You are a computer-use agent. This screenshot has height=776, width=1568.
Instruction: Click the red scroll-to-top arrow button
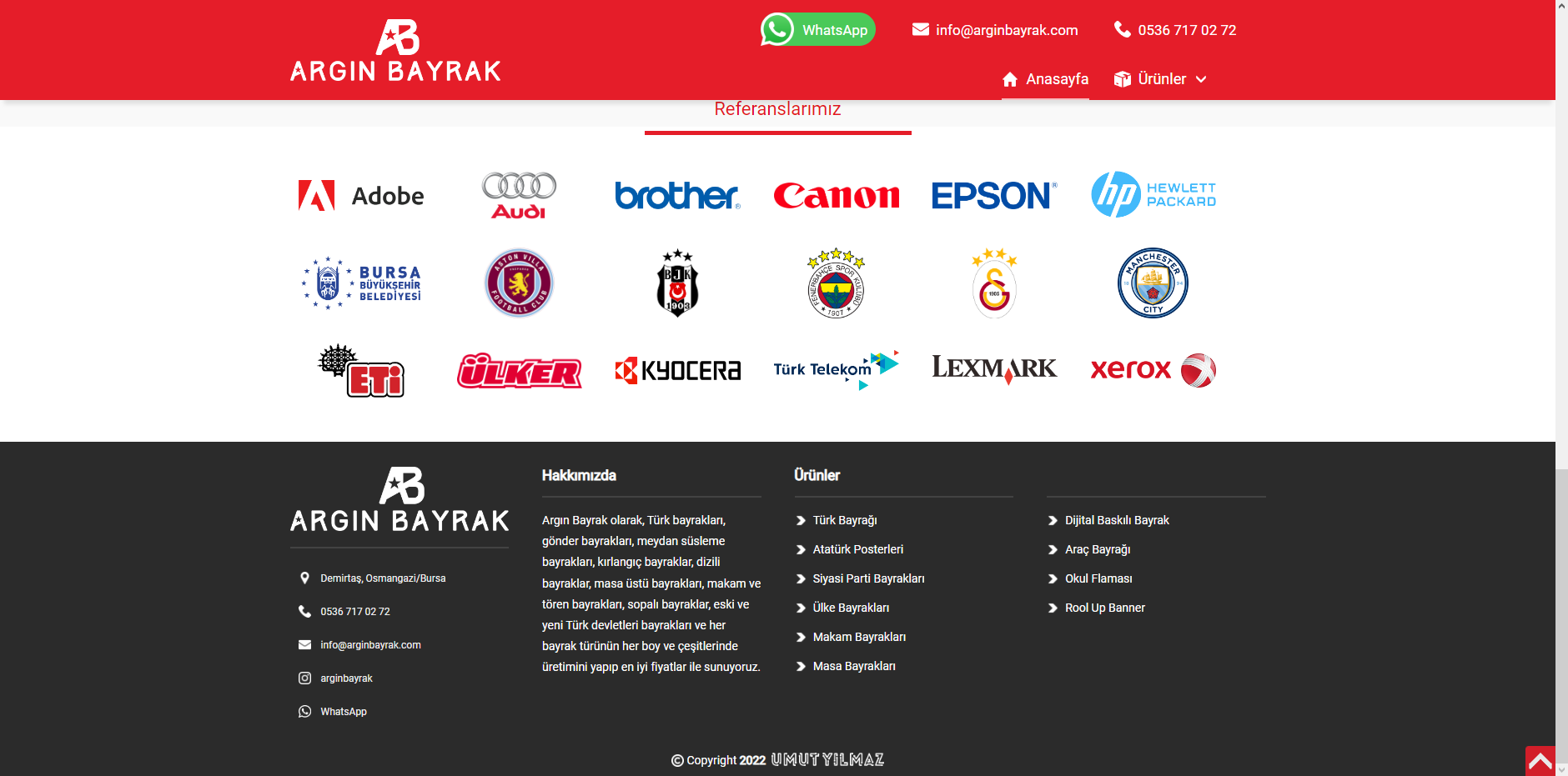tap(1540, 761)
